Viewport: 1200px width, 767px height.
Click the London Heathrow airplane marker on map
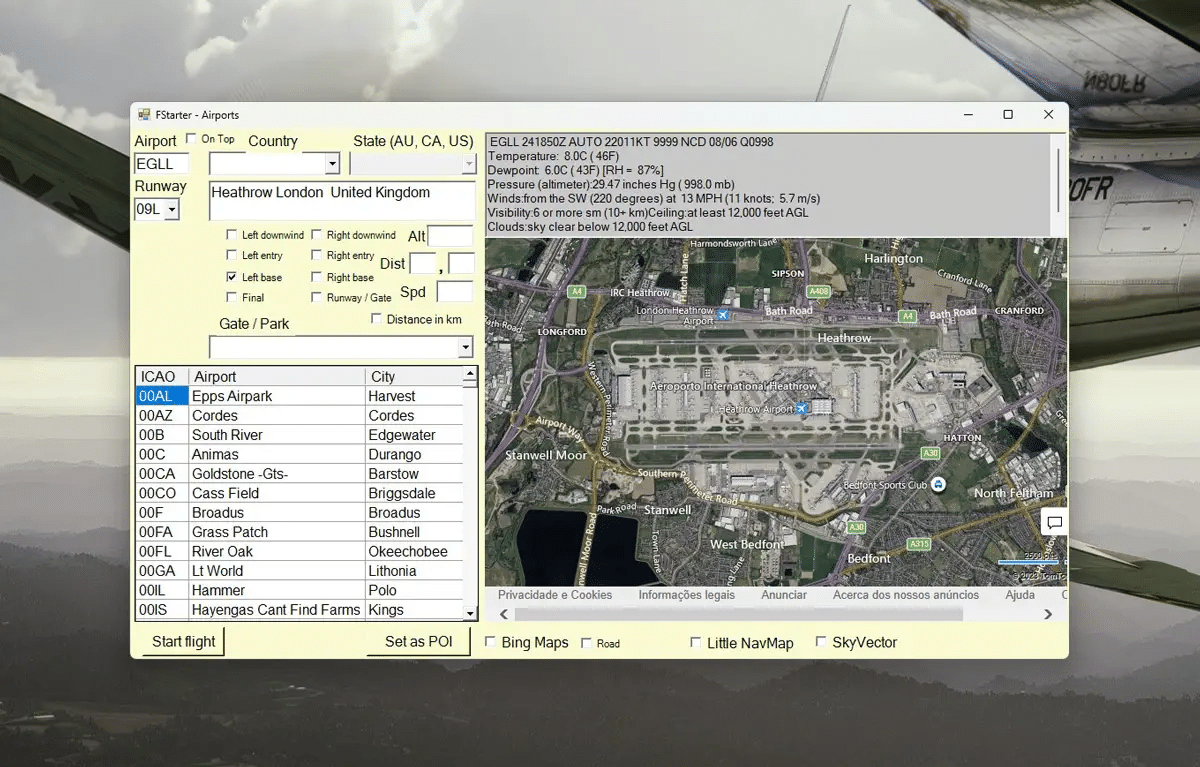[x=723, y=315]
